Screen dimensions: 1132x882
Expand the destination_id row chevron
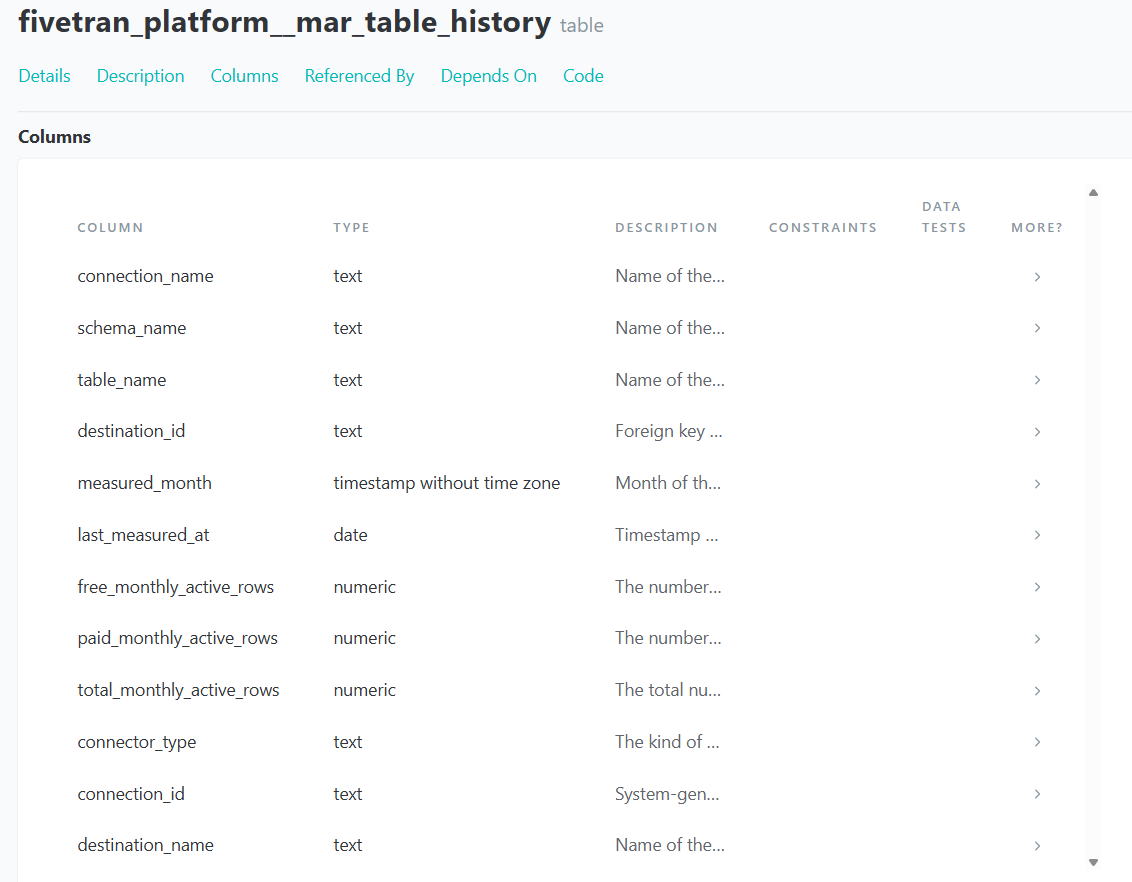1037,432
